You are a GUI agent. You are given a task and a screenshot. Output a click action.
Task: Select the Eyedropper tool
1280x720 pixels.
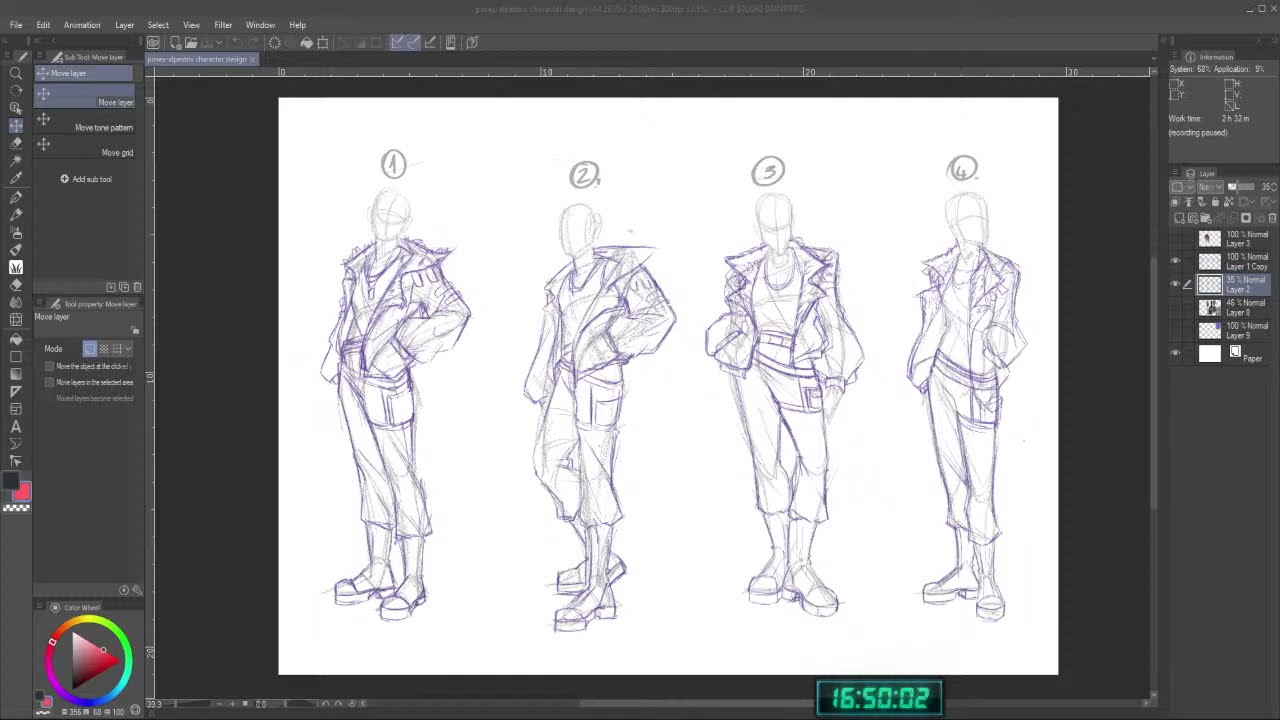[x=16, y=178]
